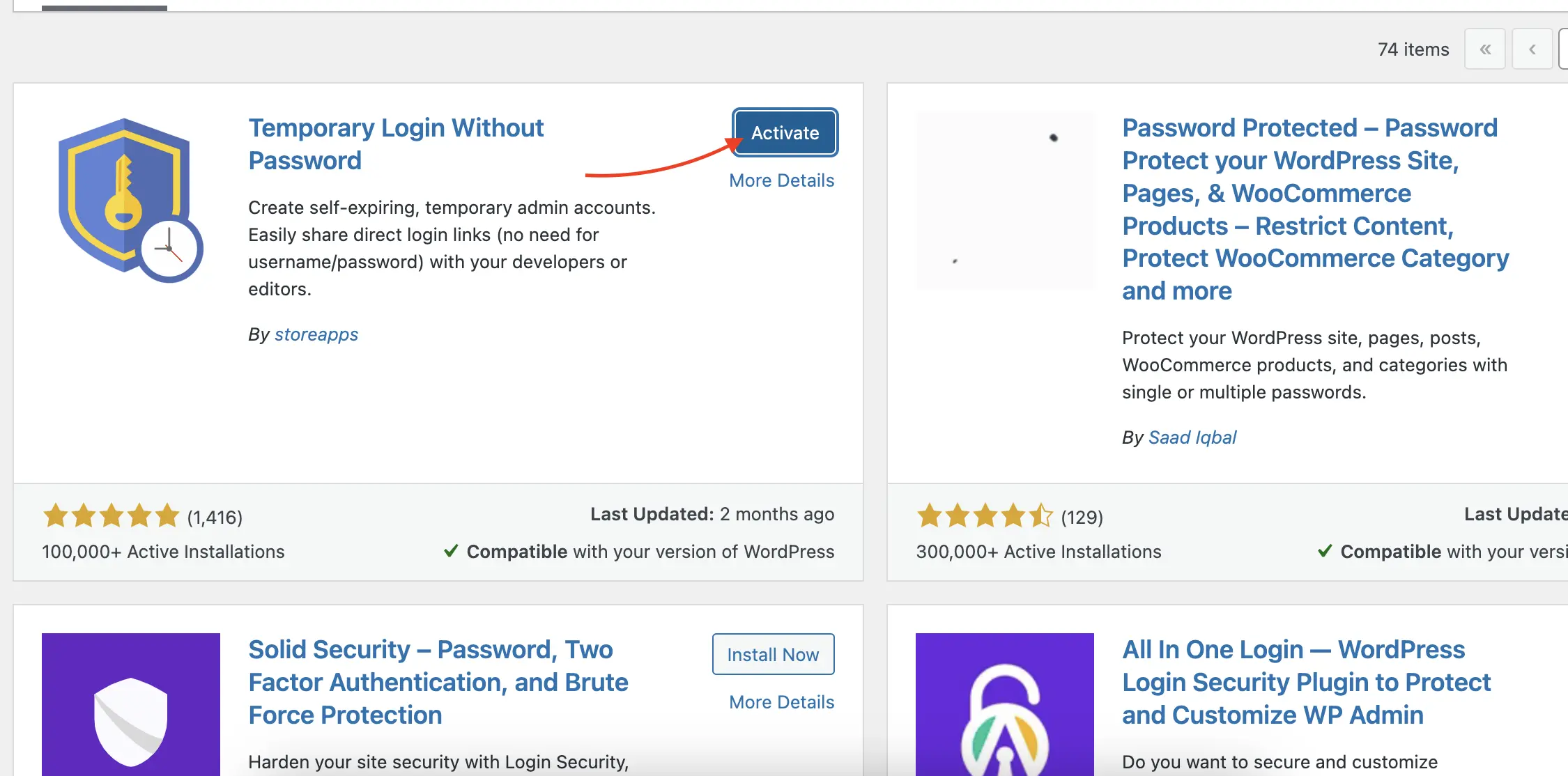Screen dimensions: 1568x776
Task: Open More Details for Solid Security plugin
Action: point(781,701)
